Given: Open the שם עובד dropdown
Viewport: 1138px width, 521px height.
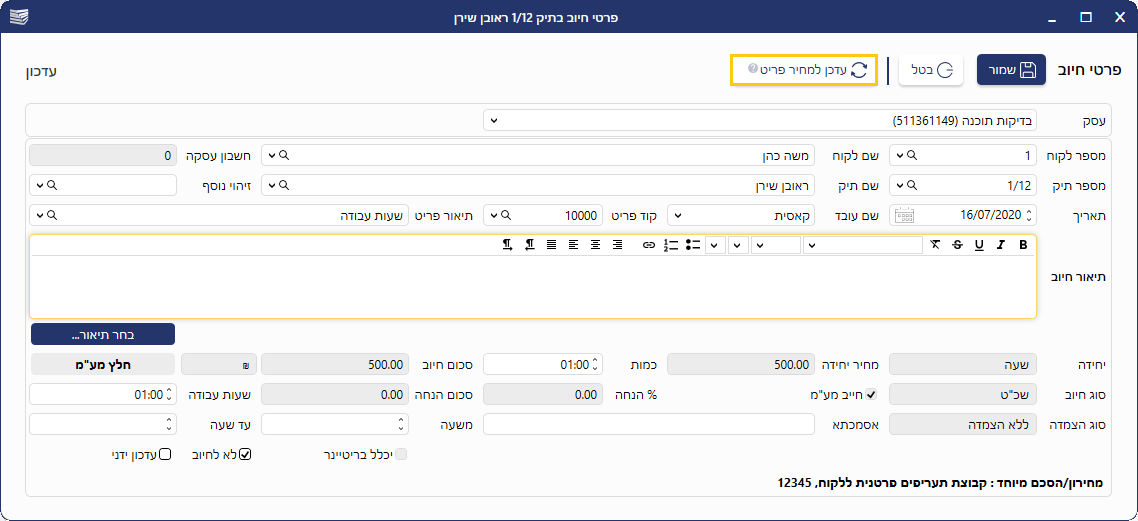Looking at the screenshot, I should [676, 215].
